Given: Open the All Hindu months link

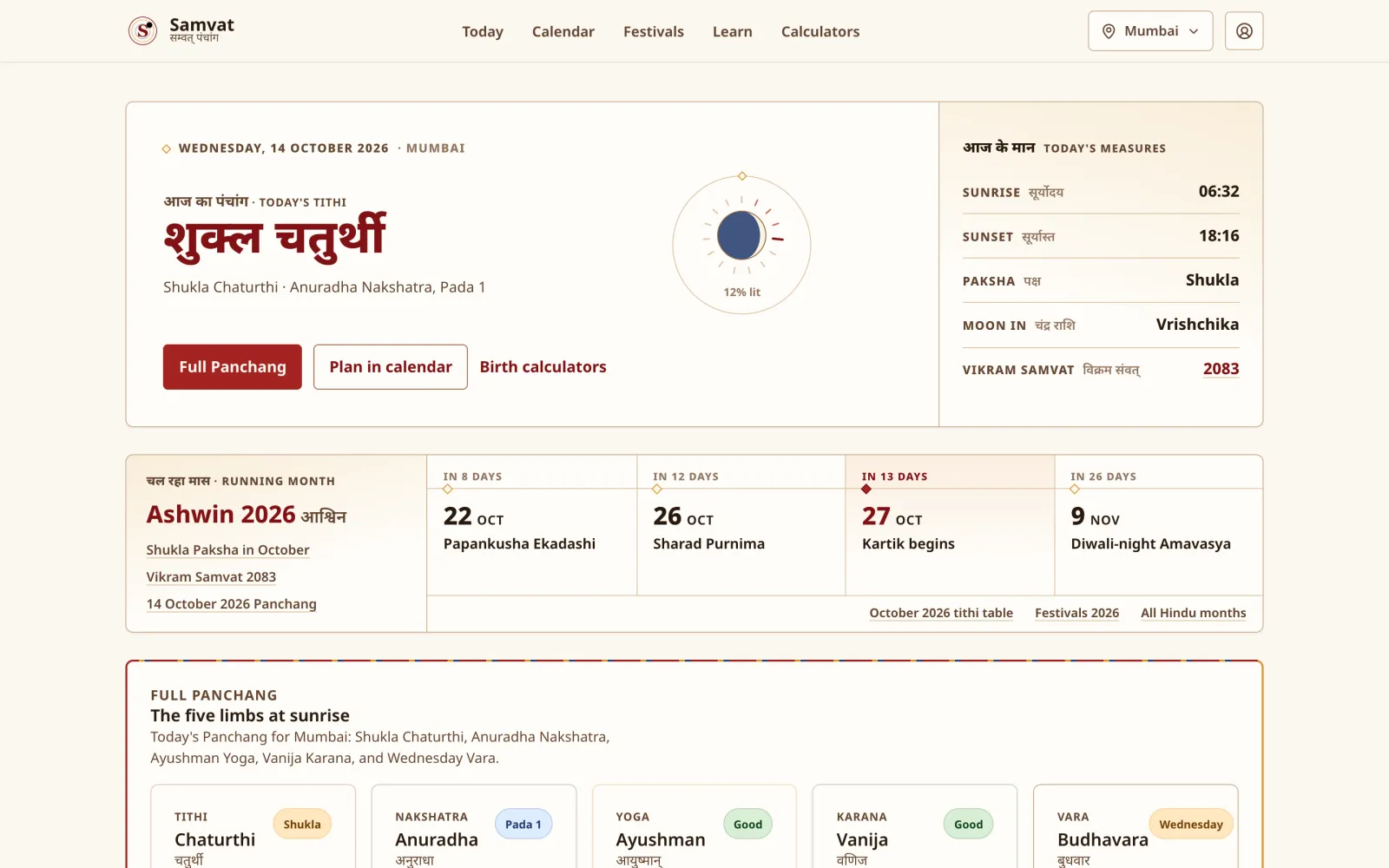Looking at the screenshot, I should coord(1193,613).
